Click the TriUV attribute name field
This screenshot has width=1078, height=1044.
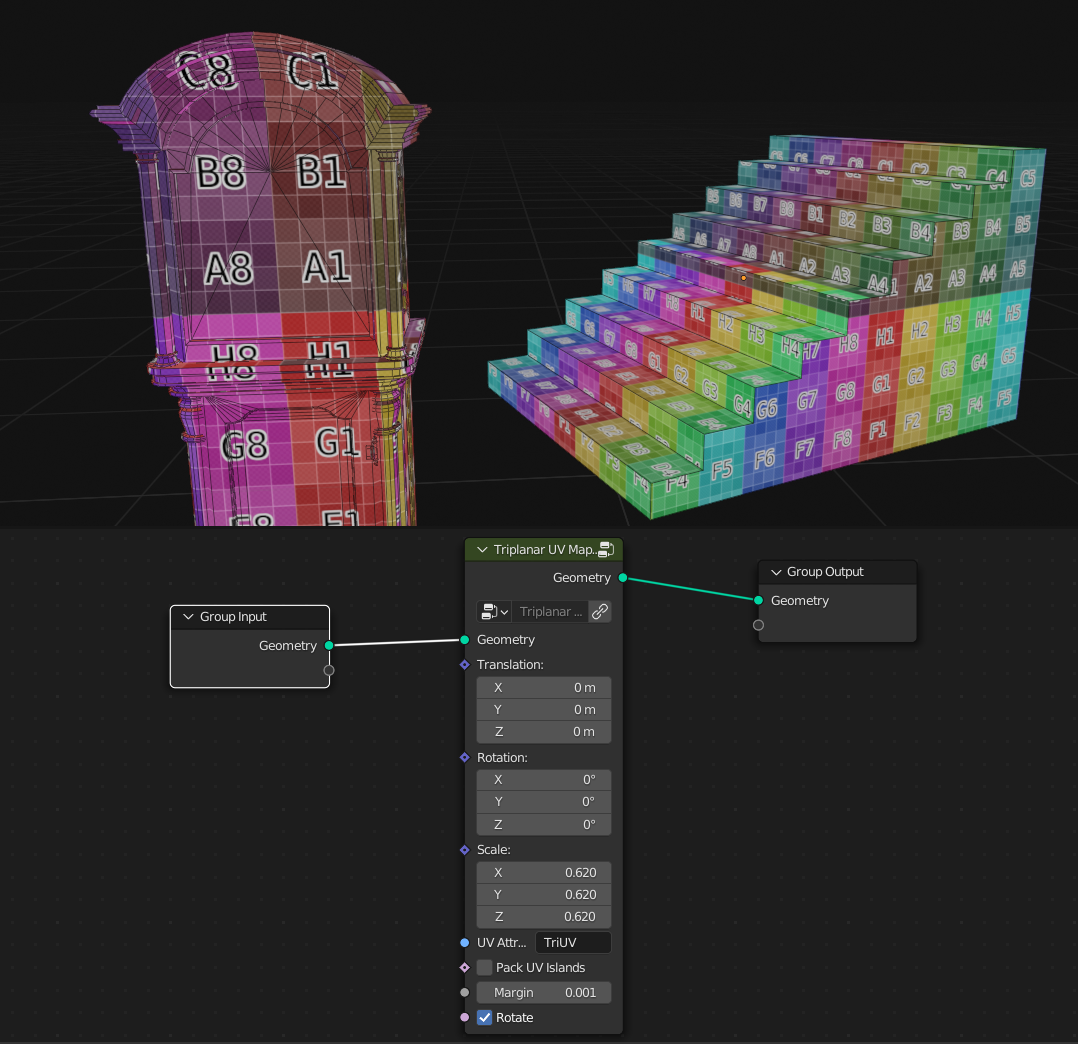click(572, 942)
